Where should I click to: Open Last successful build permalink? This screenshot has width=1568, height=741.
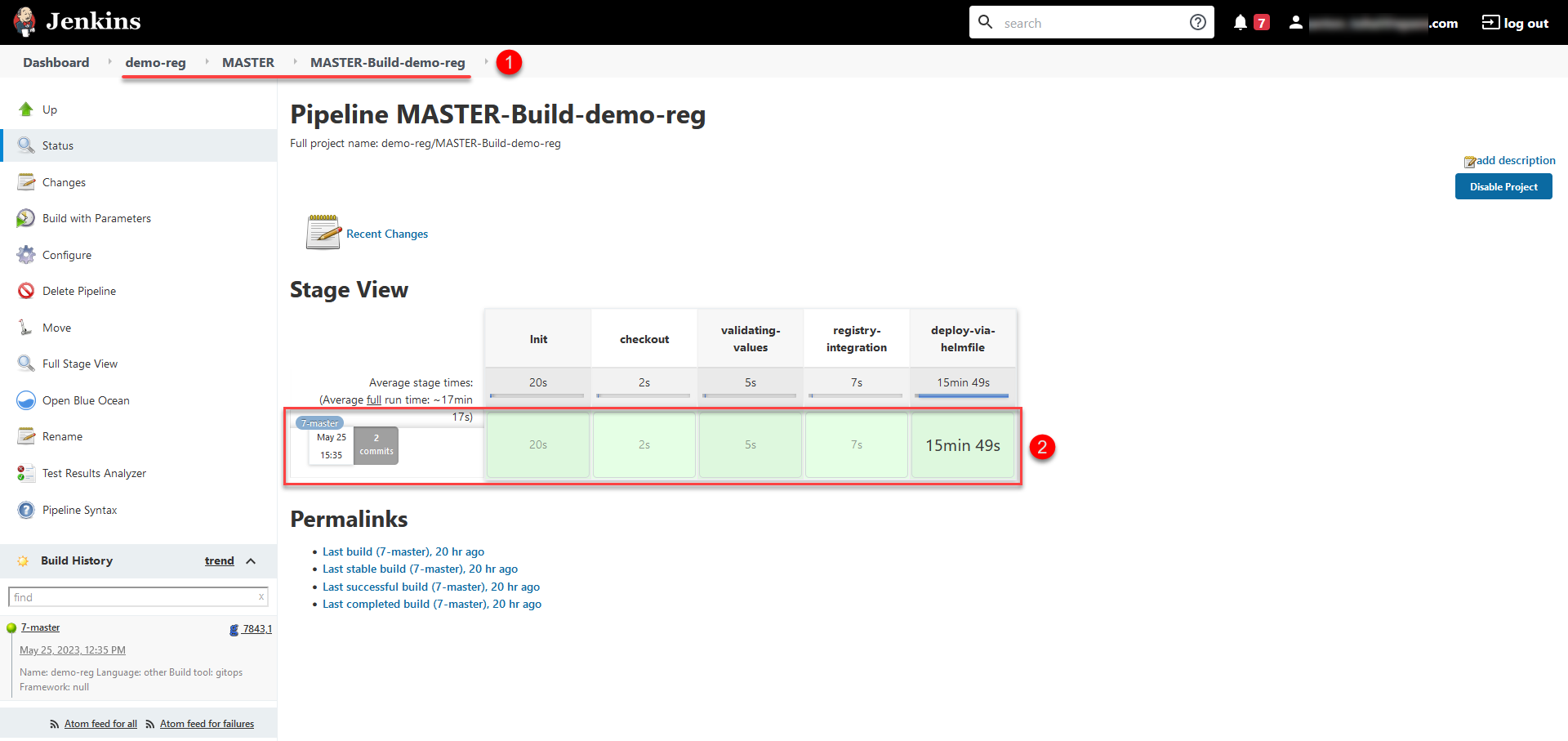(x=431, y=587)
